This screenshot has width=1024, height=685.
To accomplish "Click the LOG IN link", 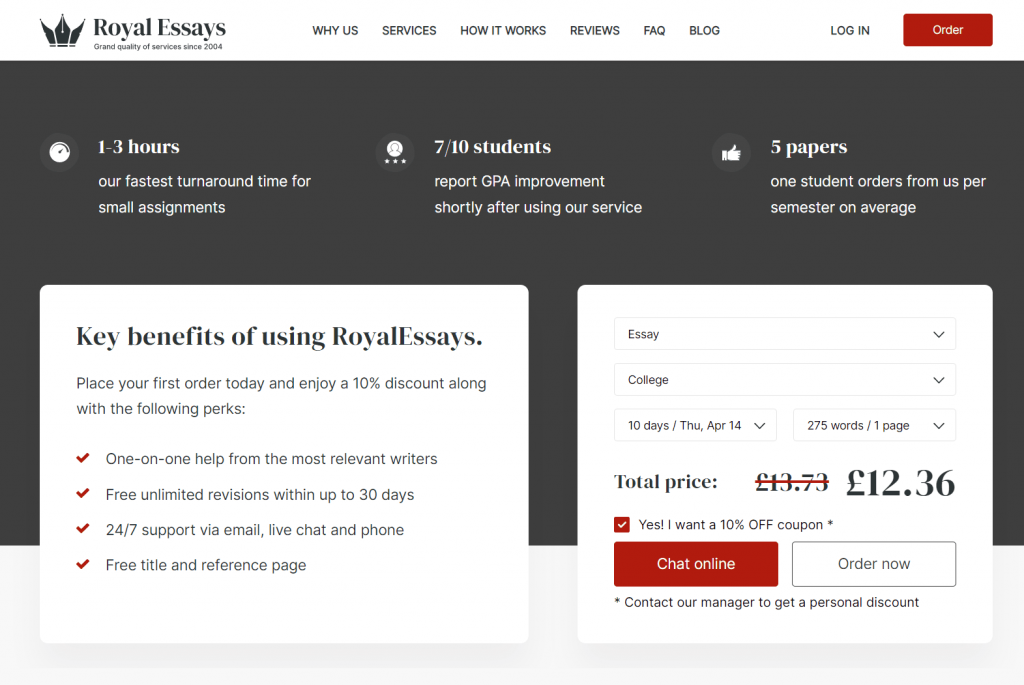I will pos(850,31).
